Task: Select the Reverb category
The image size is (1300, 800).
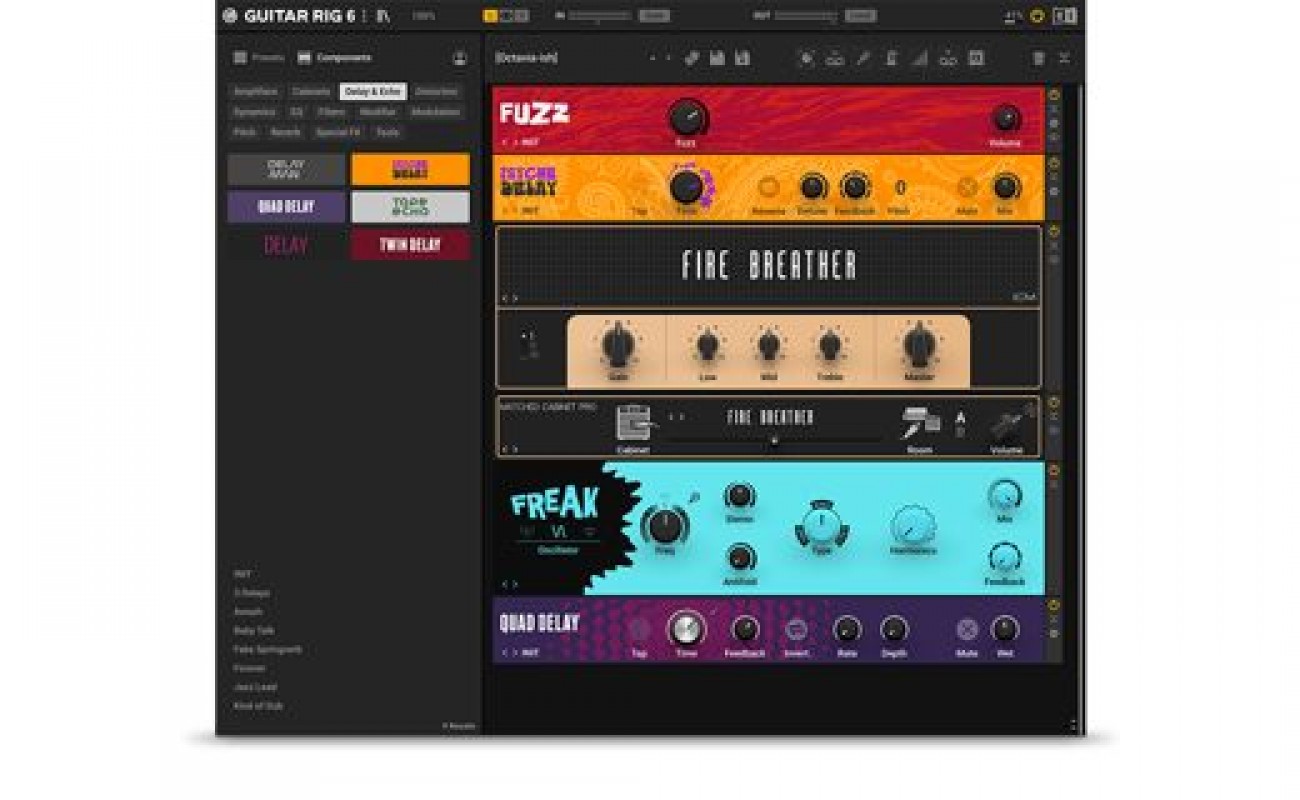Action: click(285, 132)
